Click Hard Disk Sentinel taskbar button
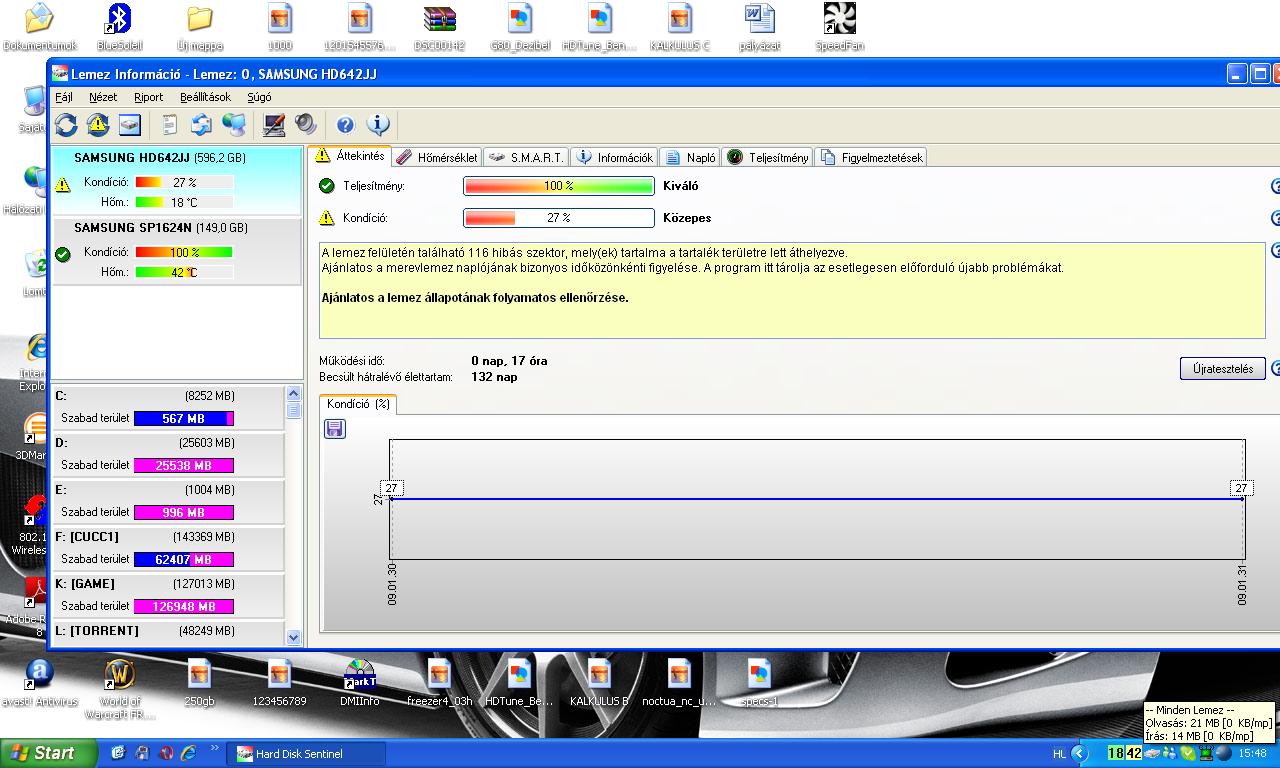Viewport: 1280px width, 768px height. (307, 754)
